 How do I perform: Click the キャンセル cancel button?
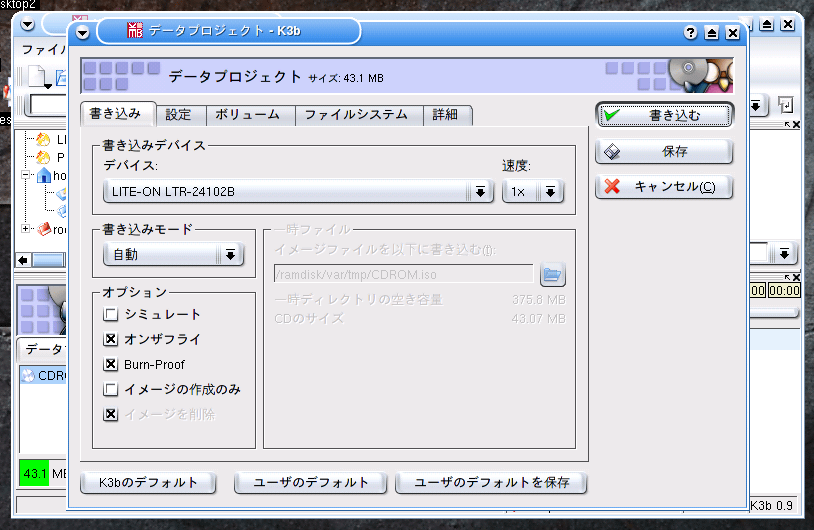coord(664,186)
